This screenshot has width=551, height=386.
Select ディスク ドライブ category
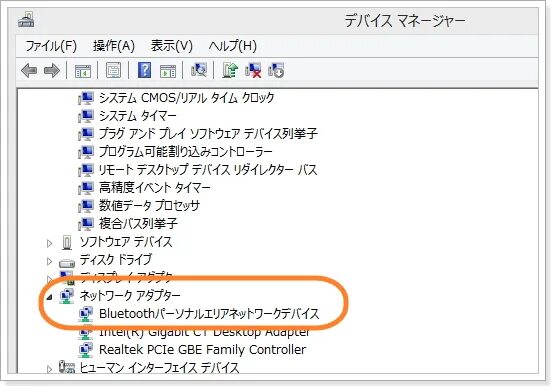point(116,259)
